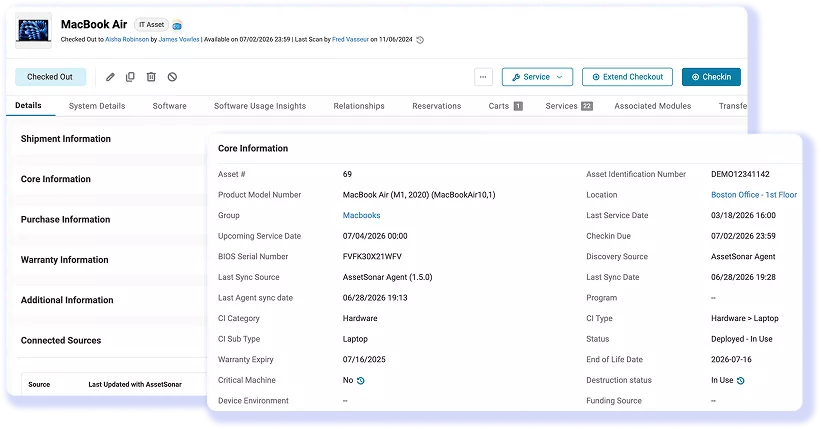Open the Boston Office - 1st Floor link
The height and width of the screenshot is (429, 821).
754,195
